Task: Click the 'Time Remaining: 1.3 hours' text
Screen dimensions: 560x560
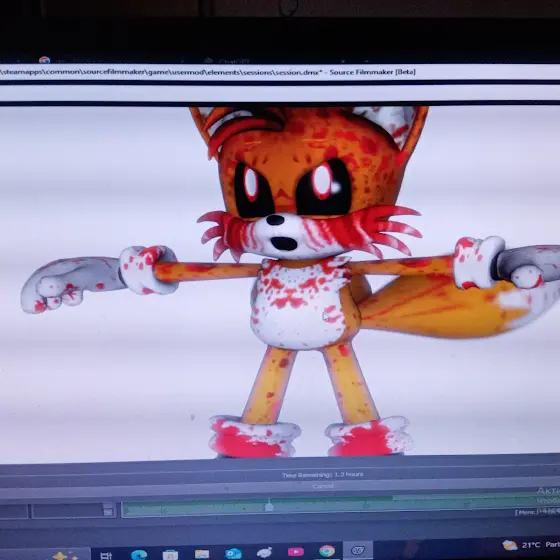Action: 322,475
